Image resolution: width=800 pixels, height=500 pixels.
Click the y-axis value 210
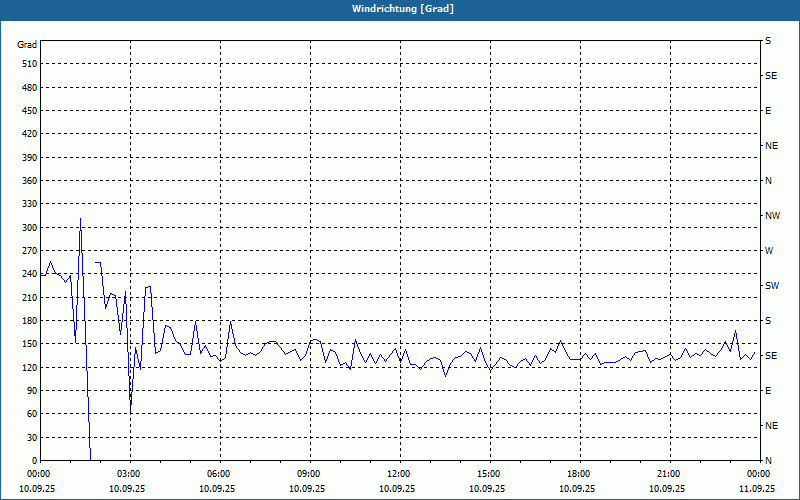coord(30,297)
